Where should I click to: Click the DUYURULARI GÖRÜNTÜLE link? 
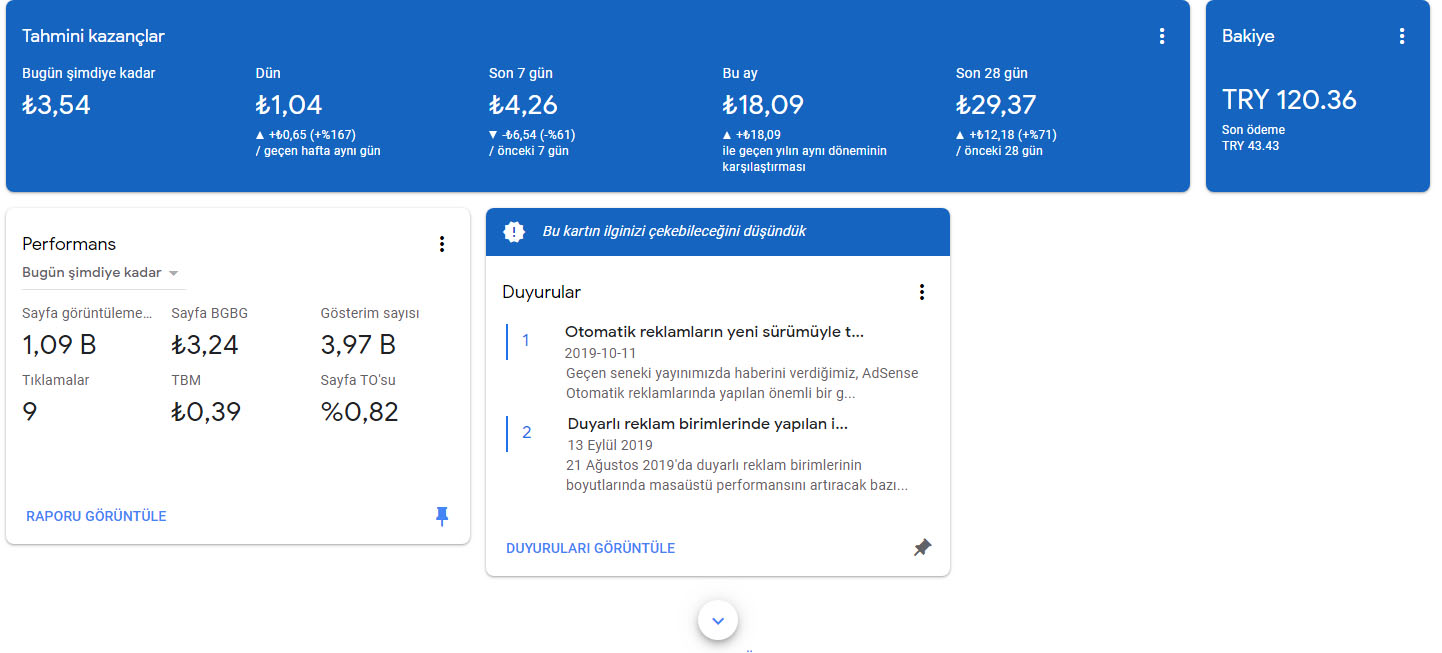point(590,548)
